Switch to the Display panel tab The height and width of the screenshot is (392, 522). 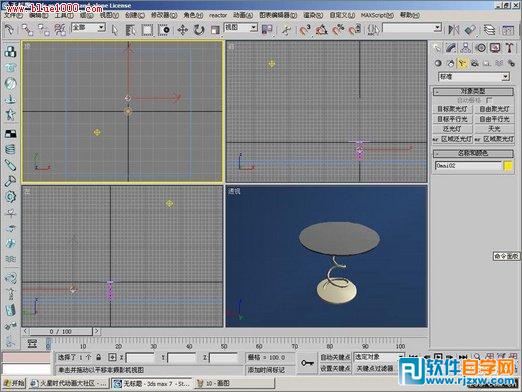[x=495, y=48]
